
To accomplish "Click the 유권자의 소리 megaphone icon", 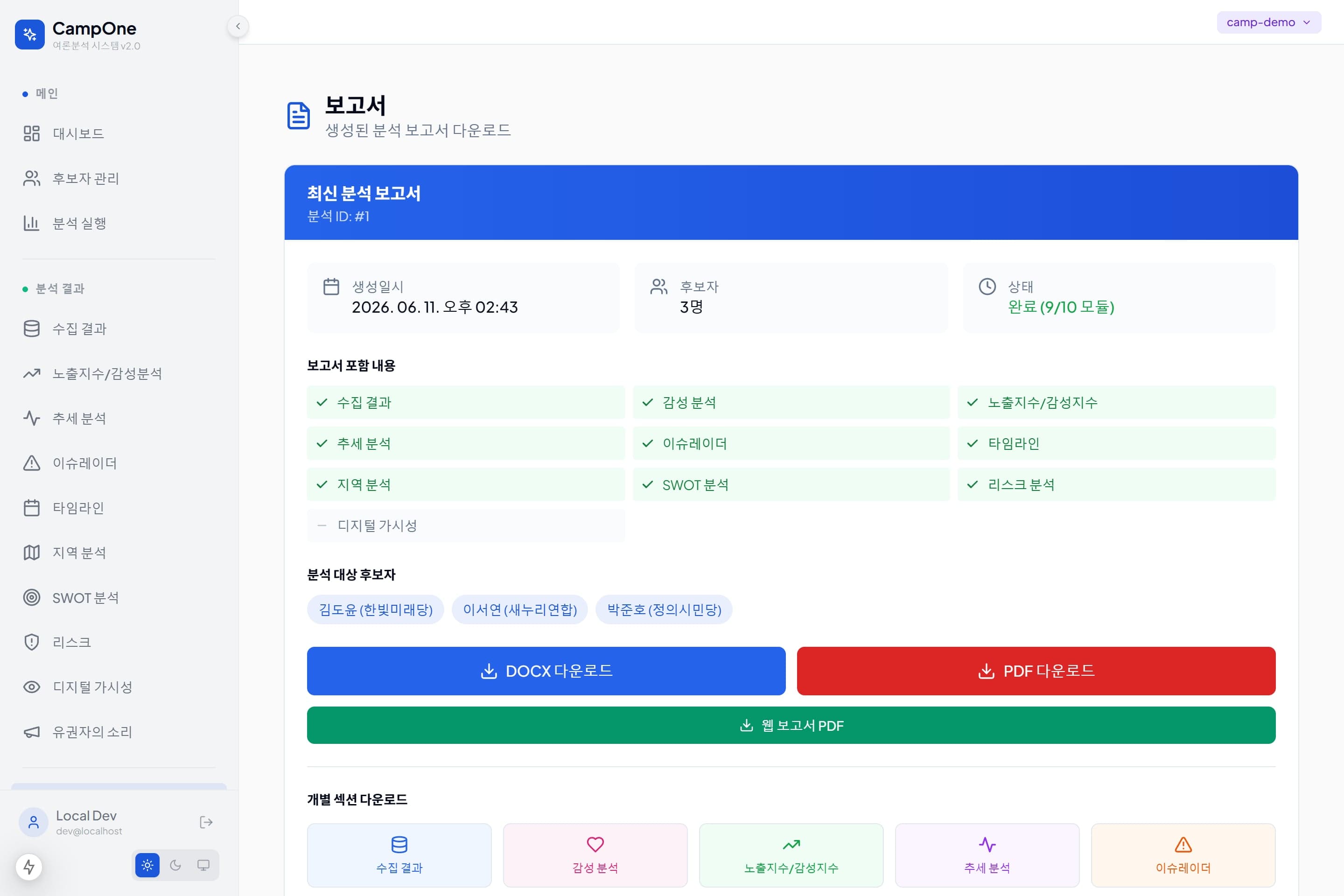I will click(x=31, y=732).
